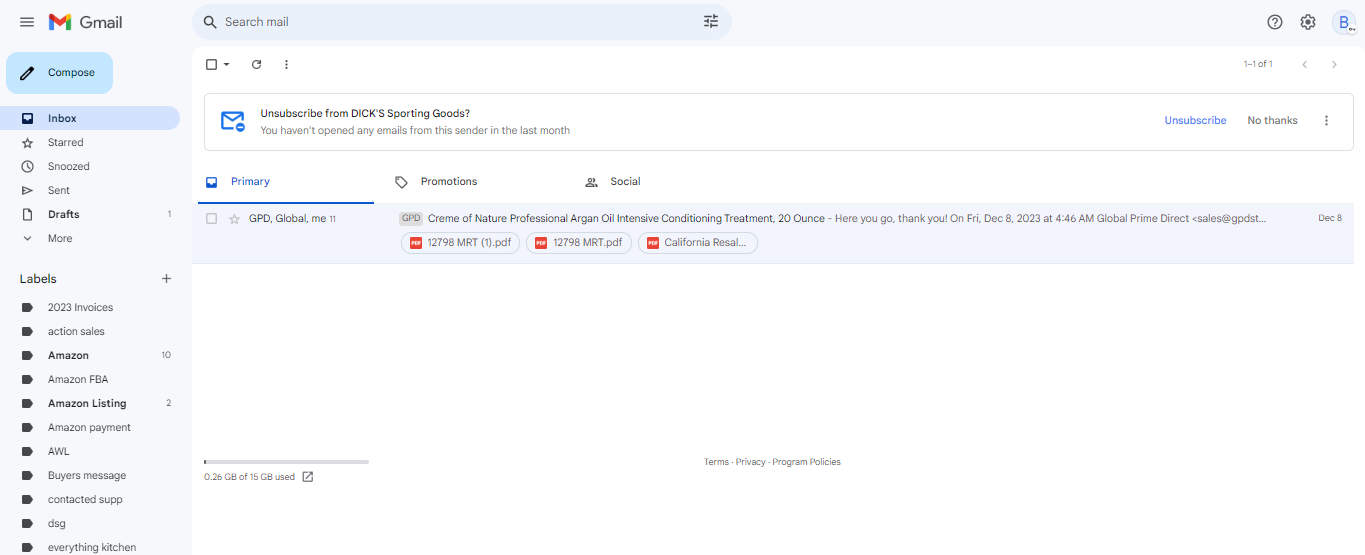Screen dimensions: 1365x555
Task: Open the main menu hamburger icon
Action: point(27,22)
